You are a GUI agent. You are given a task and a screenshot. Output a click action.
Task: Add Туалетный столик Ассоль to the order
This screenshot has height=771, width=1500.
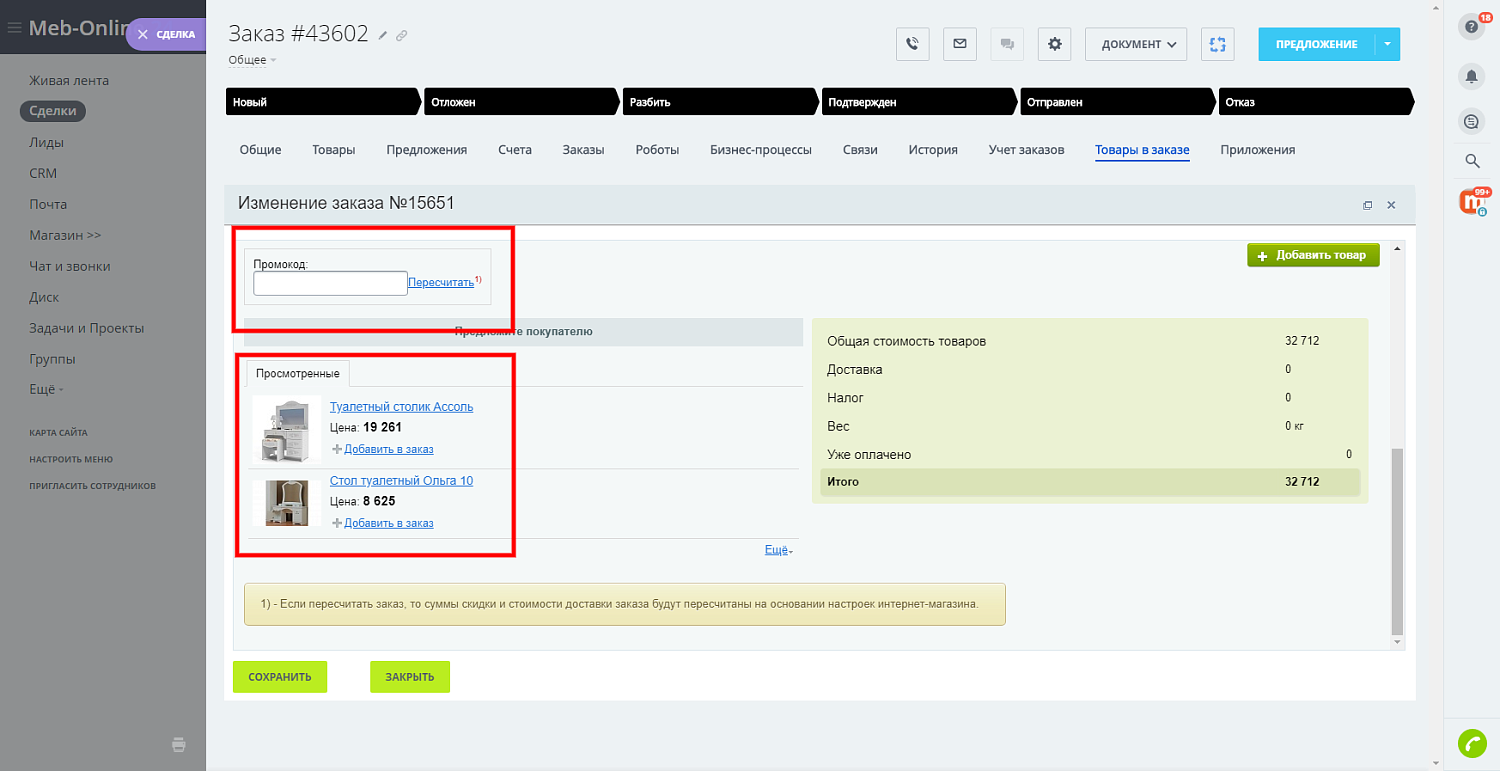(386, 449)
